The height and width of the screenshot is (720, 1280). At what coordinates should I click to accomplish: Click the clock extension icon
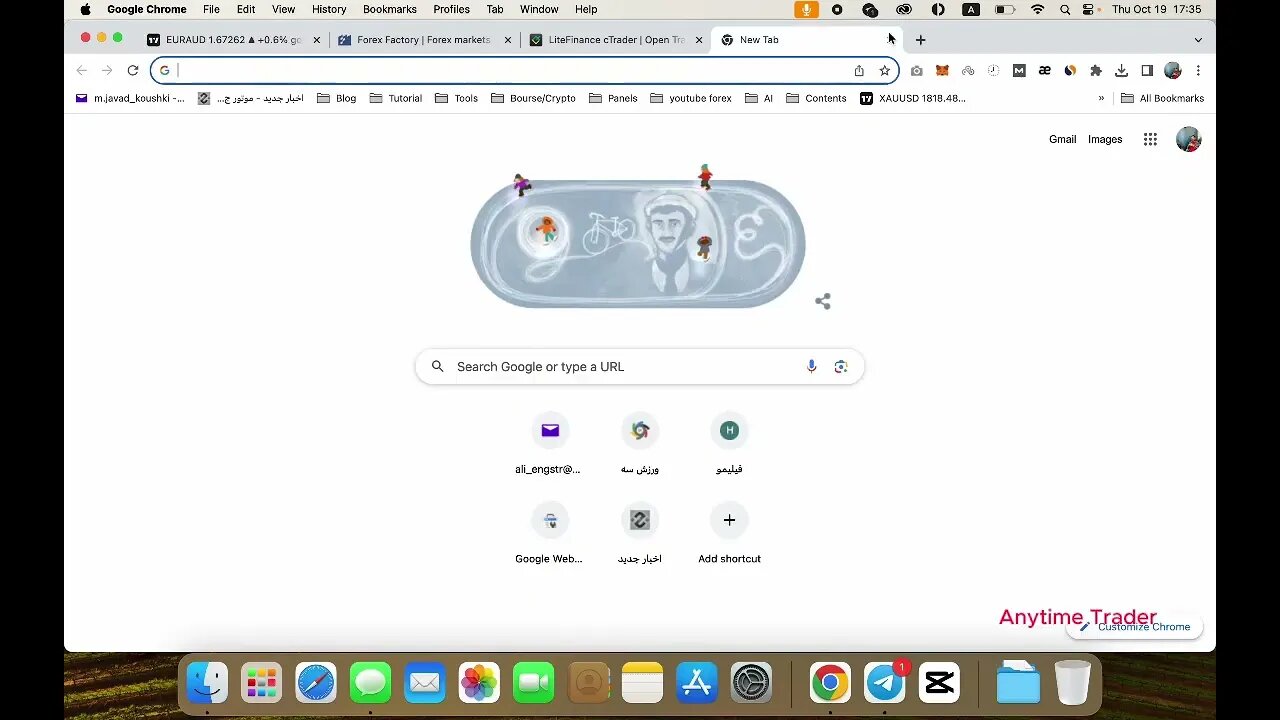click(993, 71)
